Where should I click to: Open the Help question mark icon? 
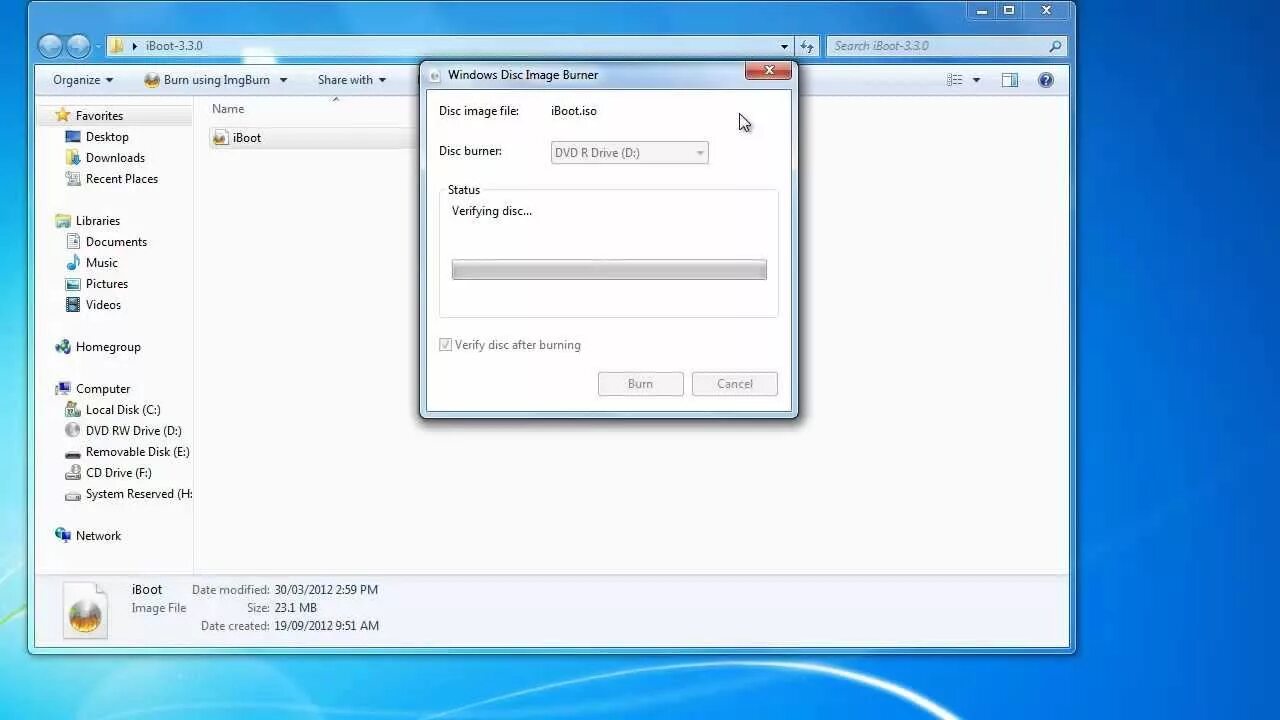(x=1046, y=80)
